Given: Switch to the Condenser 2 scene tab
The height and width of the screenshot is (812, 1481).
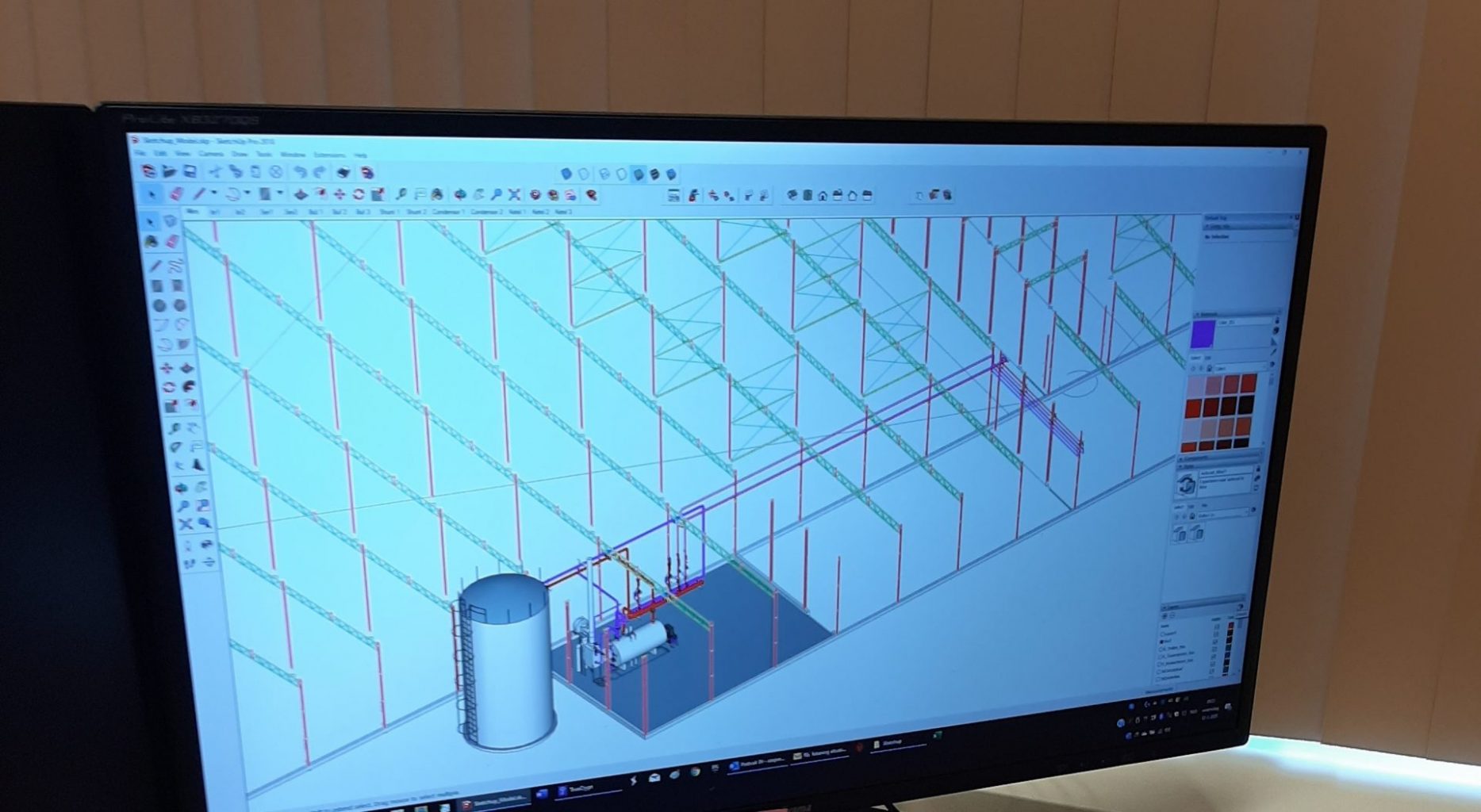Looking at the screenshot, I should pos(486,212).
